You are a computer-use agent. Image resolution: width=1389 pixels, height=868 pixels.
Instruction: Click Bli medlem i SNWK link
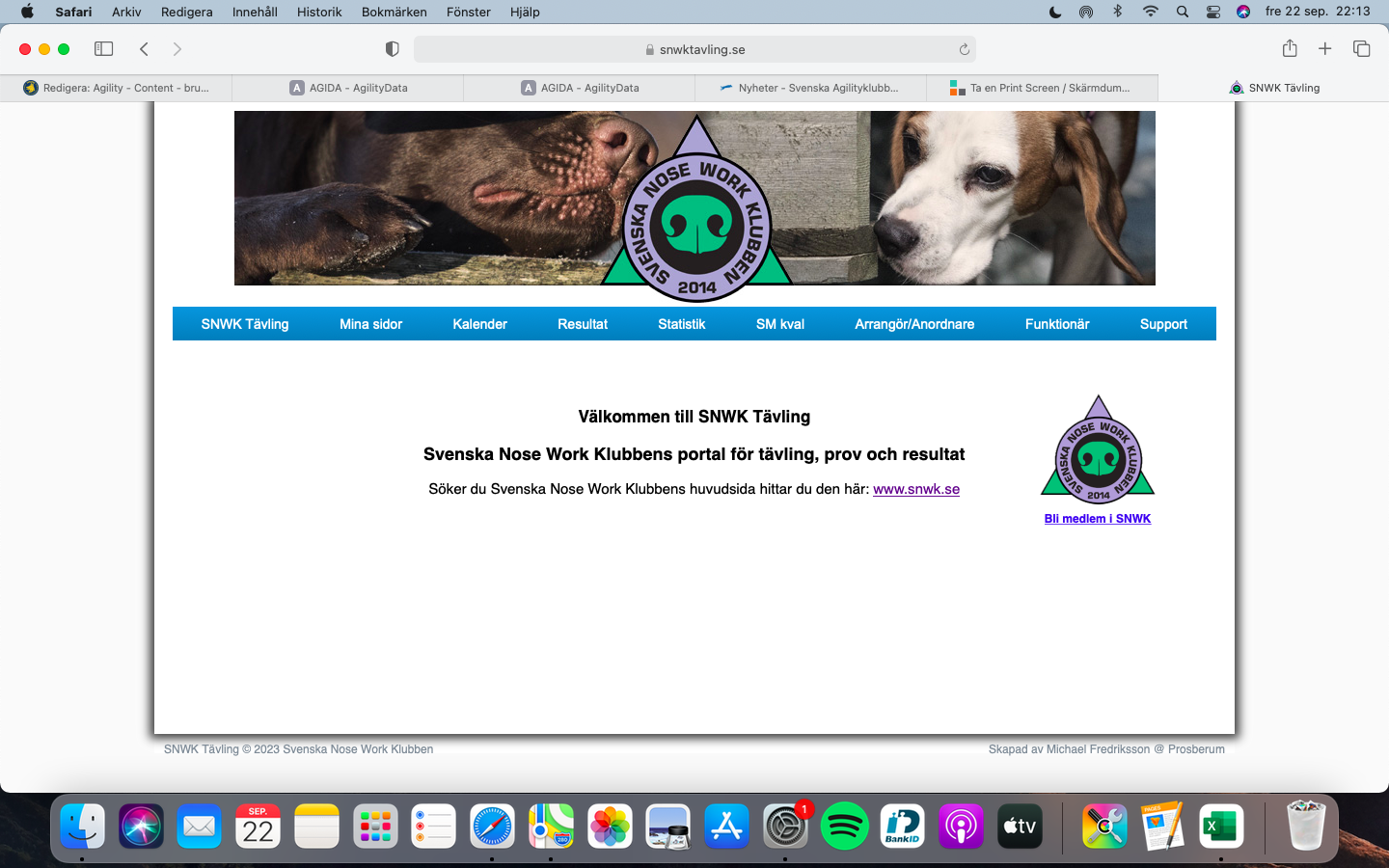[1097, 519]
